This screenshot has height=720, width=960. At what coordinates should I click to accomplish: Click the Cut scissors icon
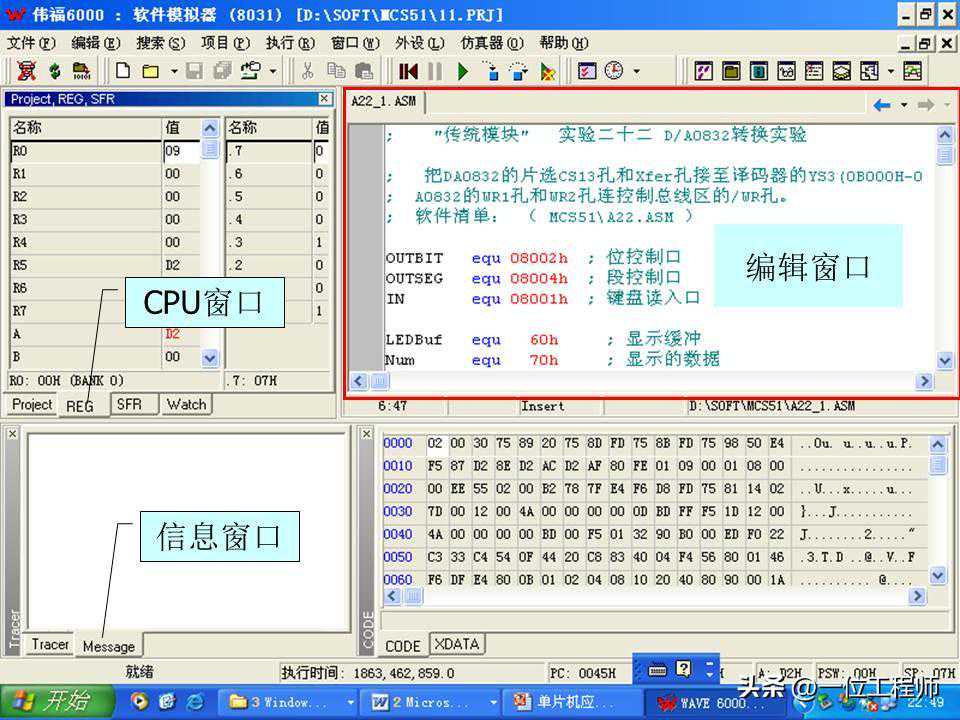308,71
